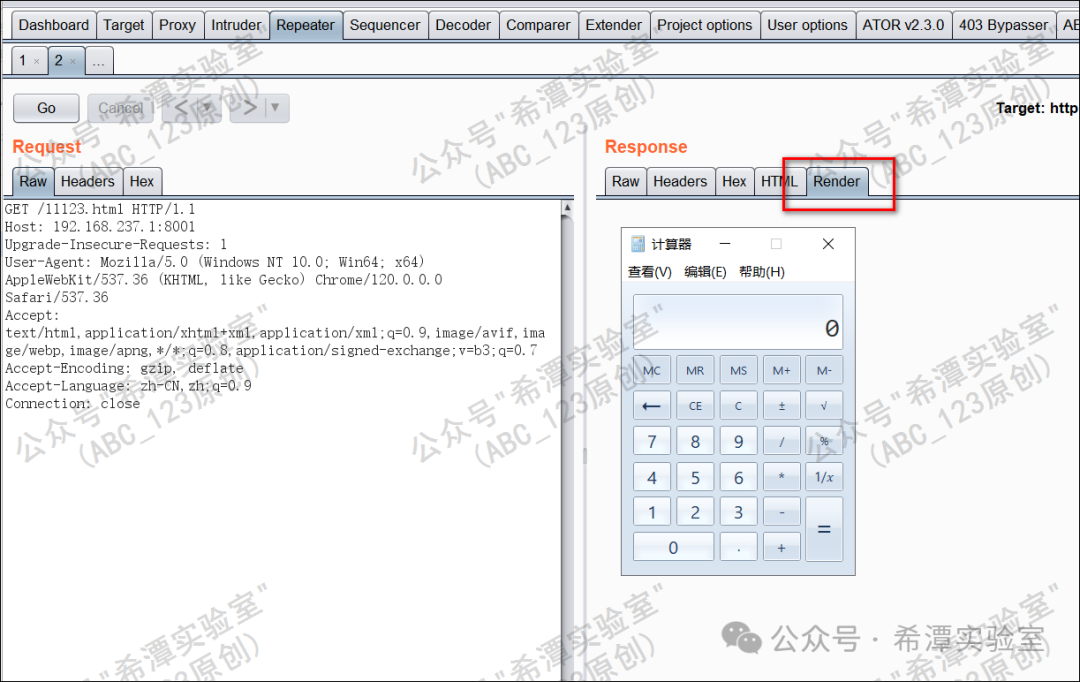
Task: Click calculator plus button
Action: [x=782, y=548]
